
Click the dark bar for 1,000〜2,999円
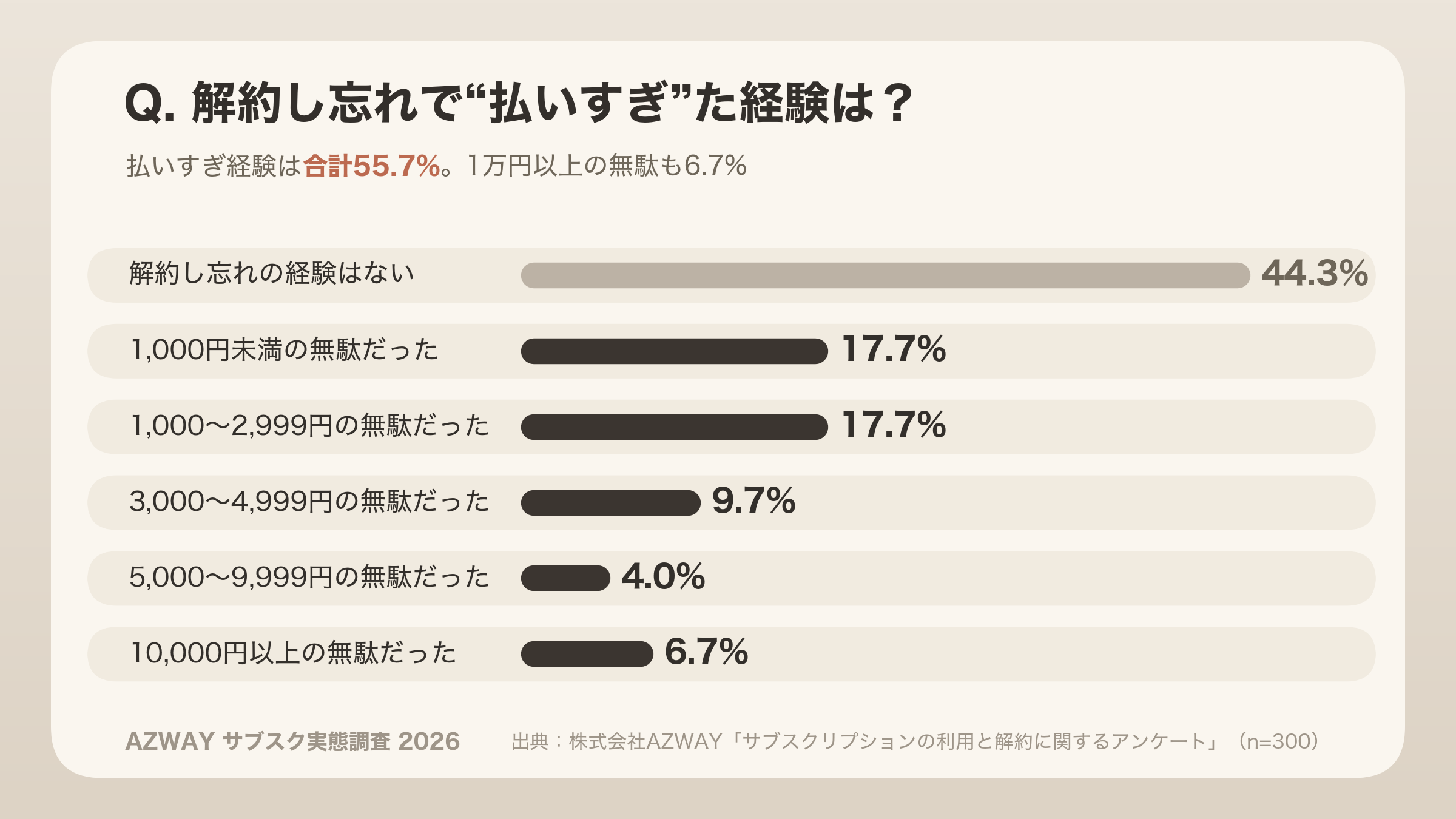coord(675,427)
